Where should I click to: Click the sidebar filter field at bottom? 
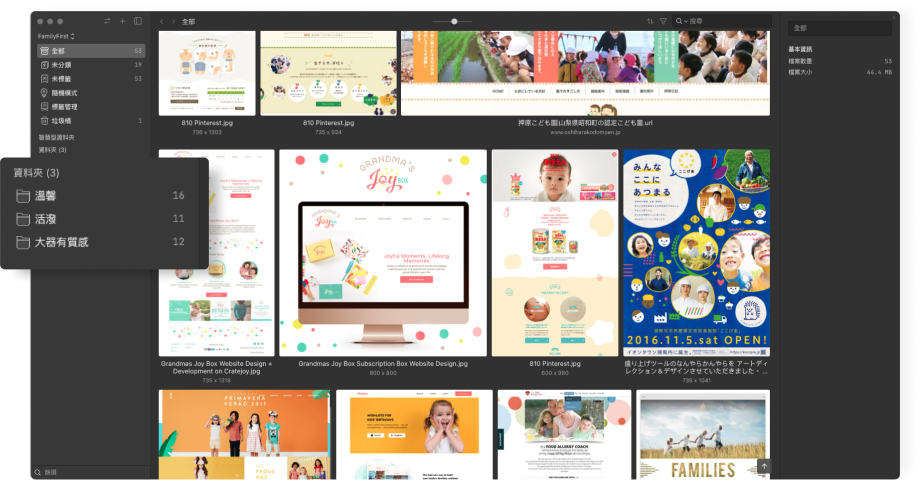point(90,472)
